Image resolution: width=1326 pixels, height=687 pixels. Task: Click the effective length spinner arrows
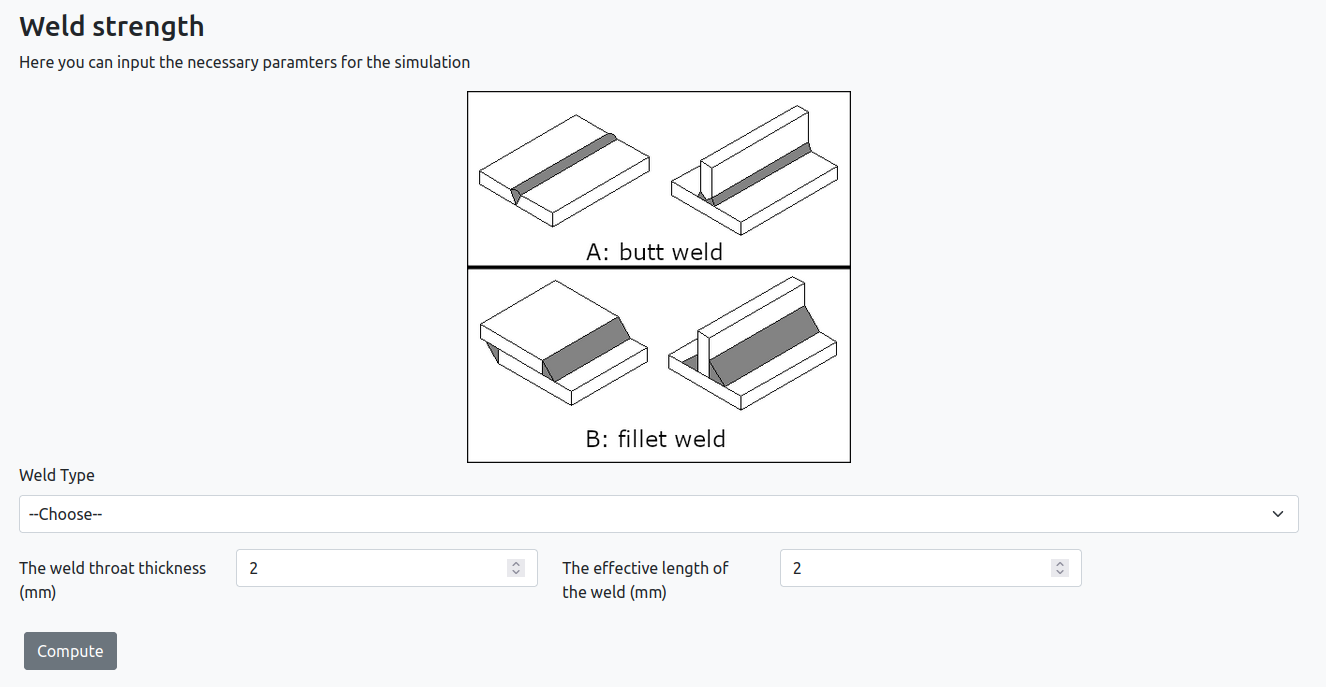point(1060,568)
